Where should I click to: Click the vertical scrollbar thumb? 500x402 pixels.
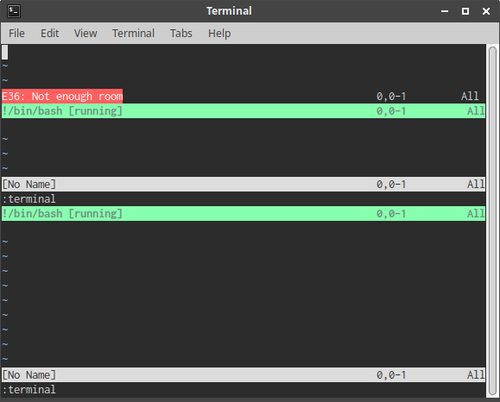click(x=492, y=221)
